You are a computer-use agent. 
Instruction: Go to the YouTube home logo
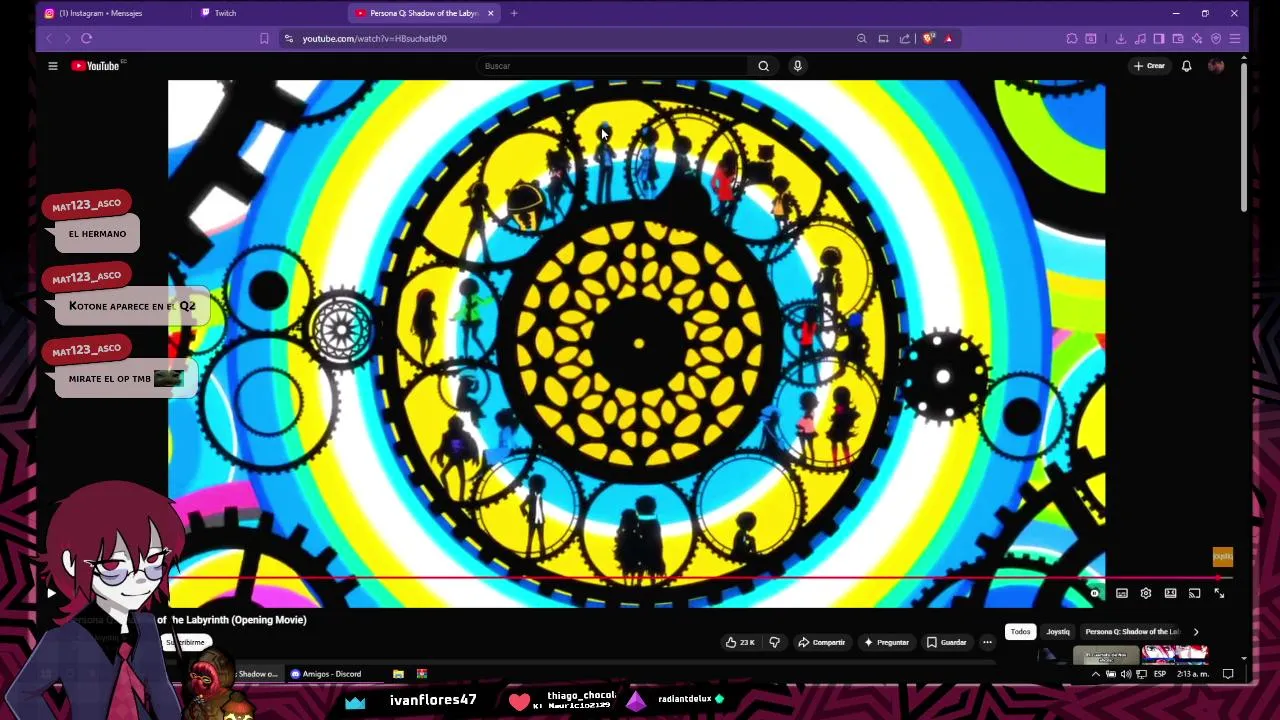pos(97,66)
